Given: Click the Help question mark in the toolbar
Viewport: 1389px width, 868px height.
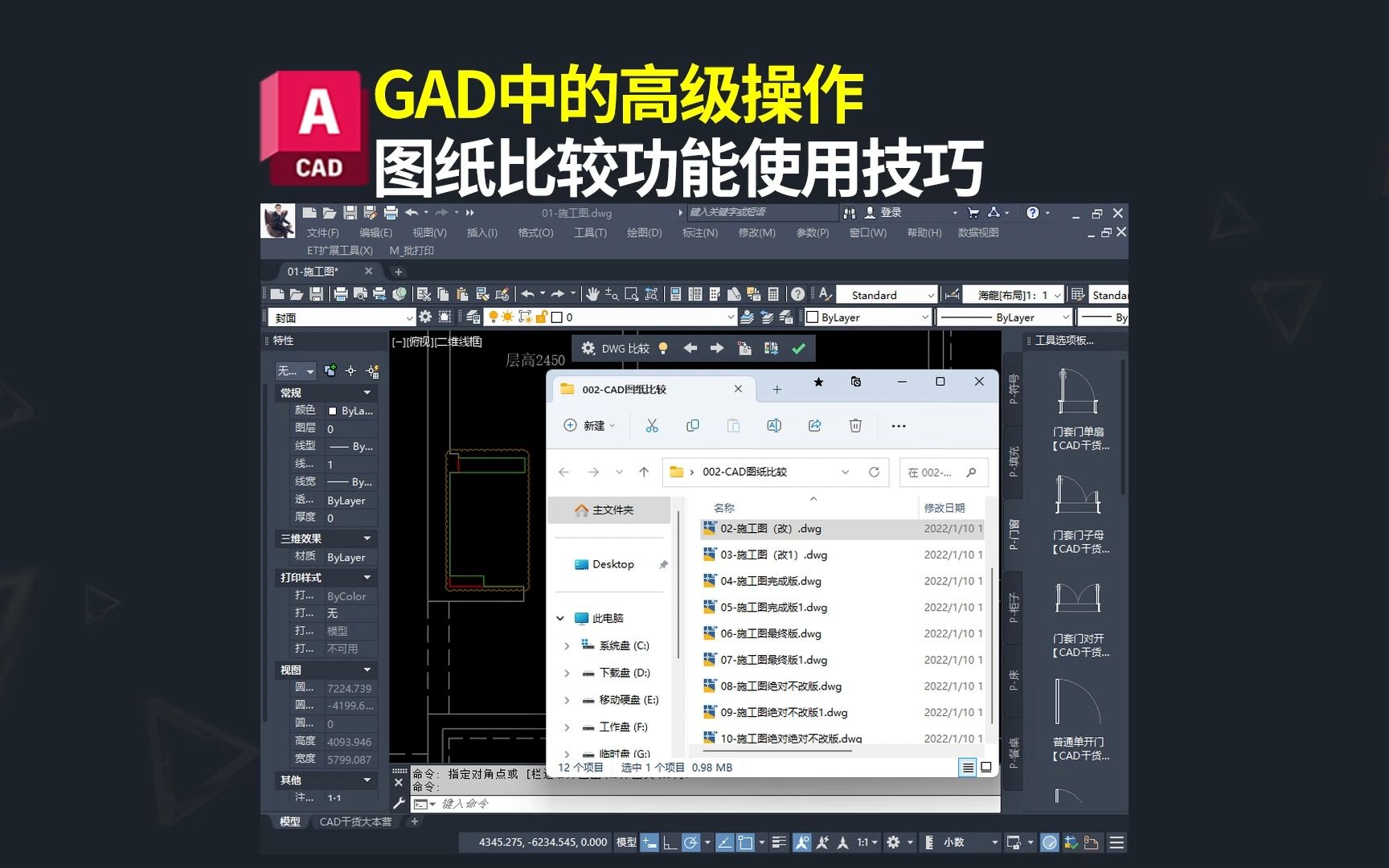Looking at the screenshot, I should point(797,294).
